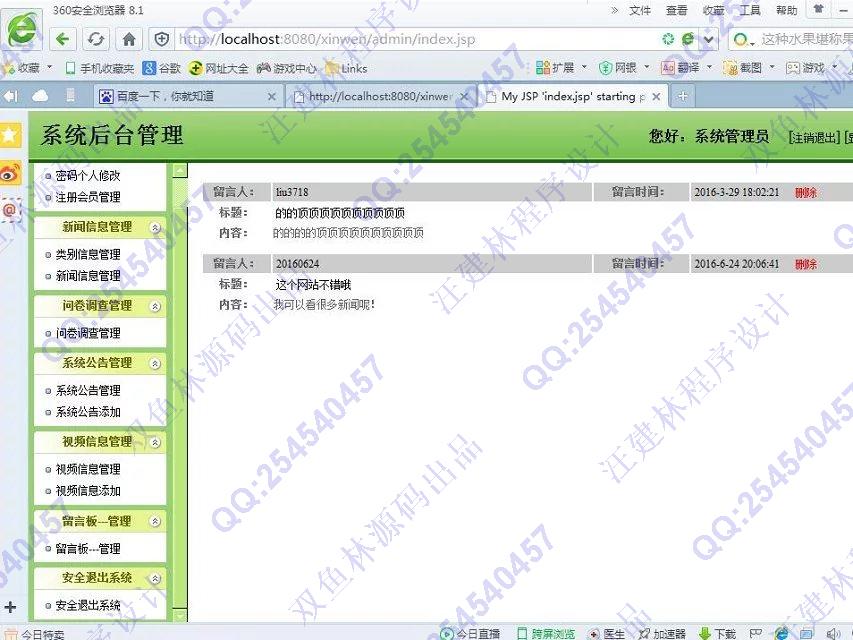
Task: Open the 查看 menu
Action: pyautogui.click(x=676, y=10)
